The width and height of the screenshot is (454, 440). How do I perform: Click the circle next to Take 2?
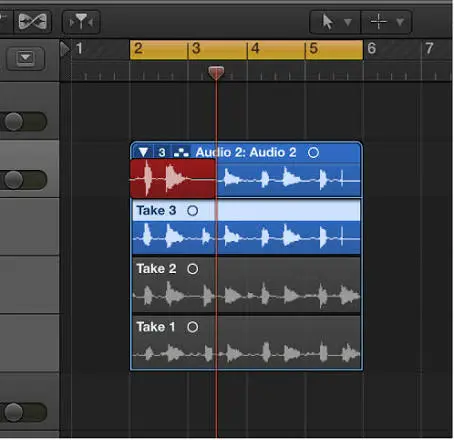pyautogui.click(x=192, y=269)
